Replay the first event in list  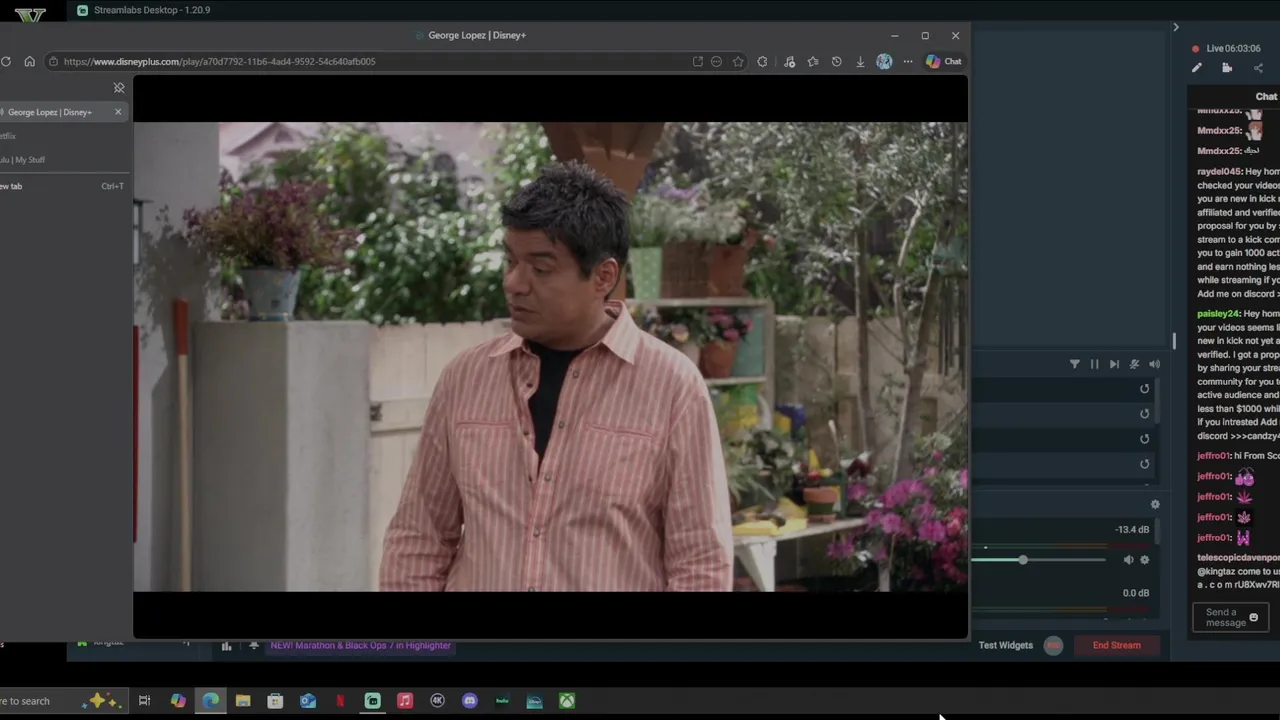point(1145,389)
